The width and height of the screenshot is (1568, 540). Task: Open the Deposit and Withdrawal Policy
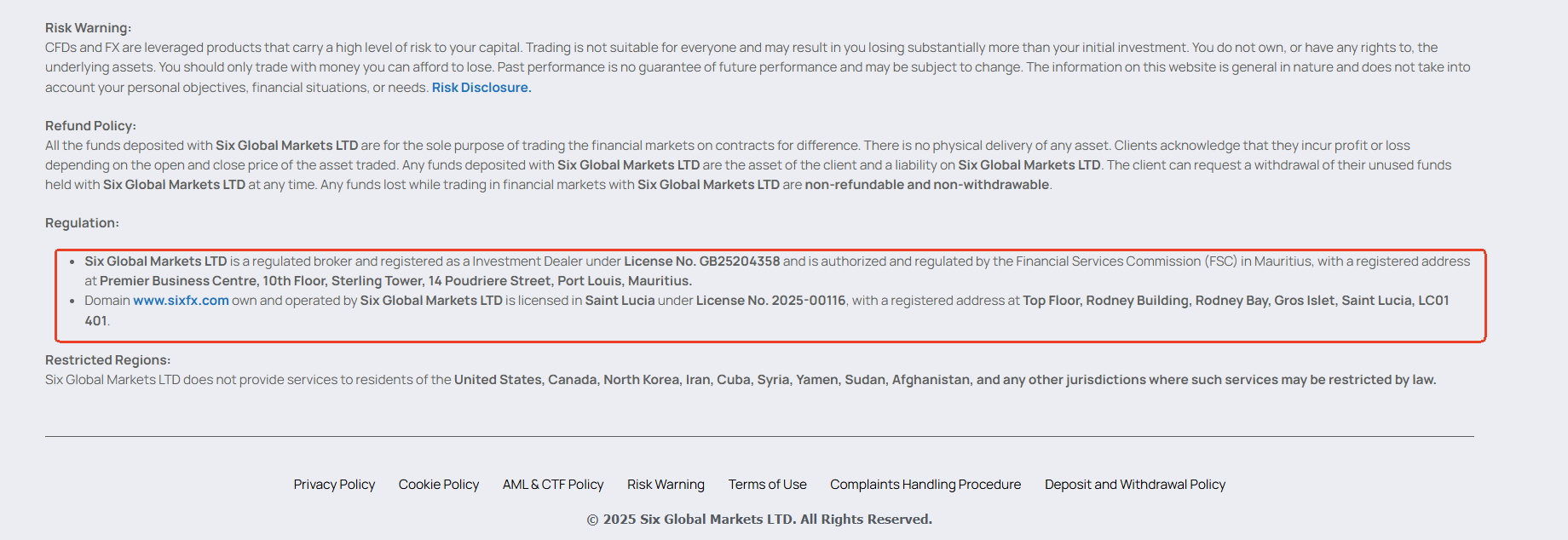[1135, 485]
